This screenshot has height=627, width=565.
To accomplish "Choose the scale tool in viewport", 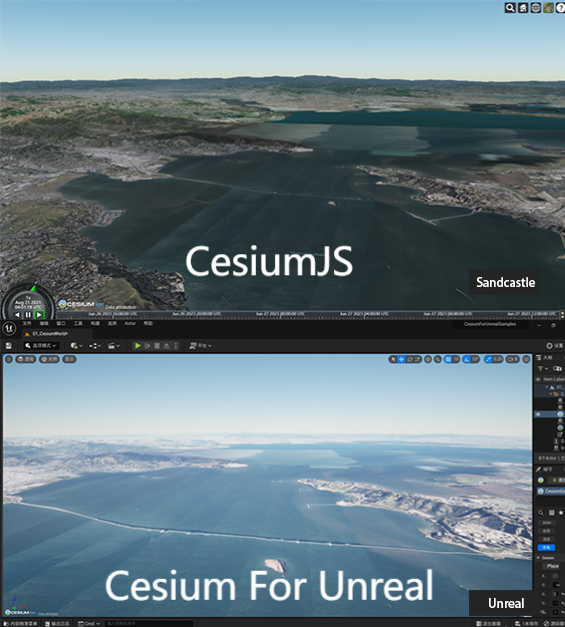I will [x=417, y=359].
